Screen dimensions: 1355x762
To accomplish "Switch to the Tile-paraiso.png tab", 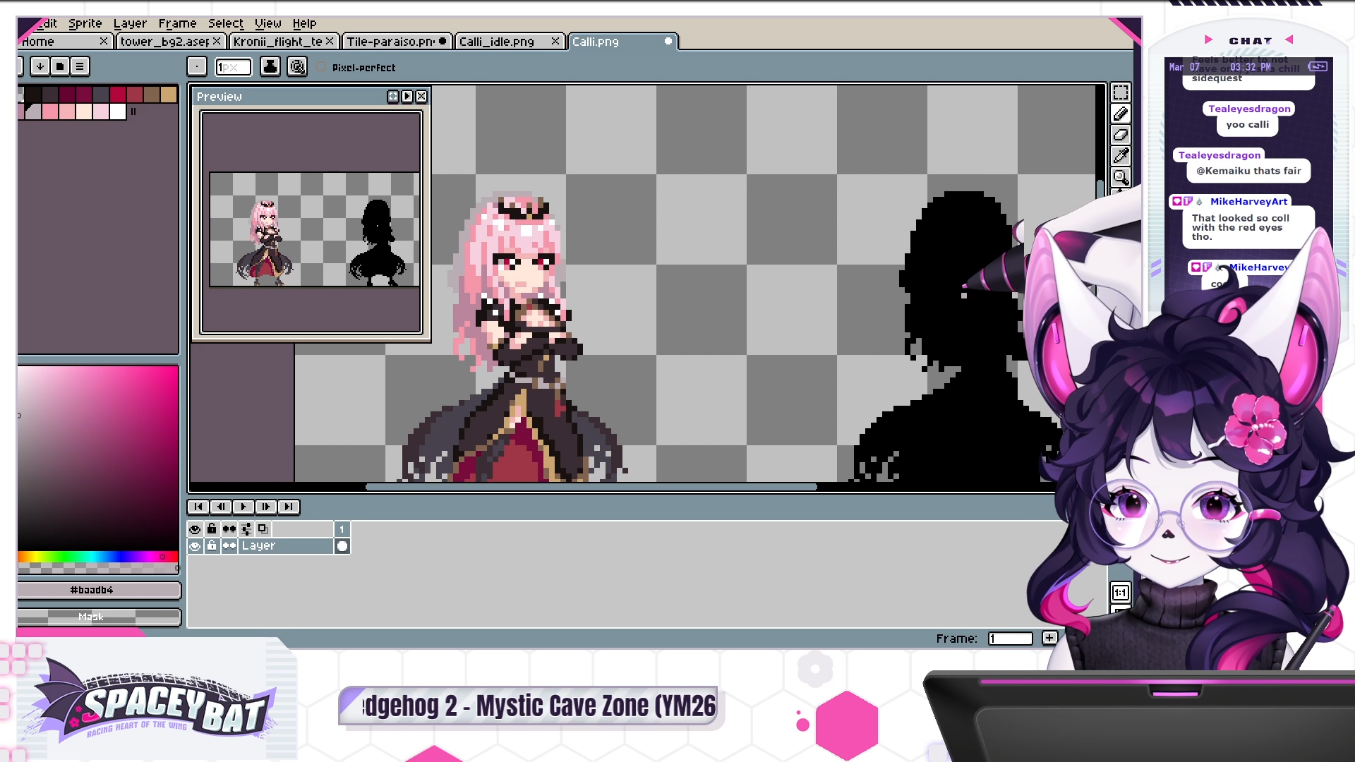I will pyautogui.click(x=396, y=41).
